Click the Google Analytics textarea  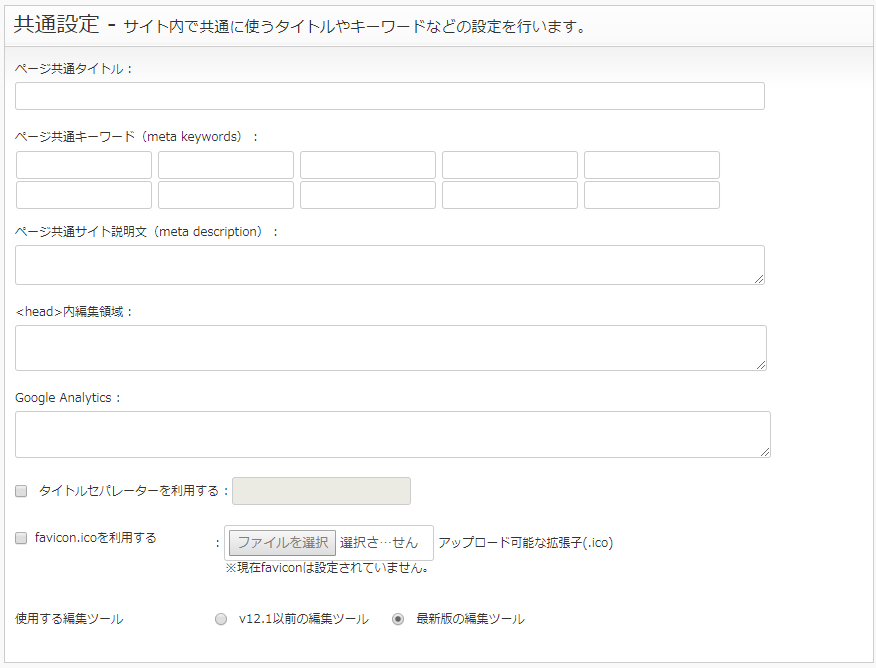point(393,435)
